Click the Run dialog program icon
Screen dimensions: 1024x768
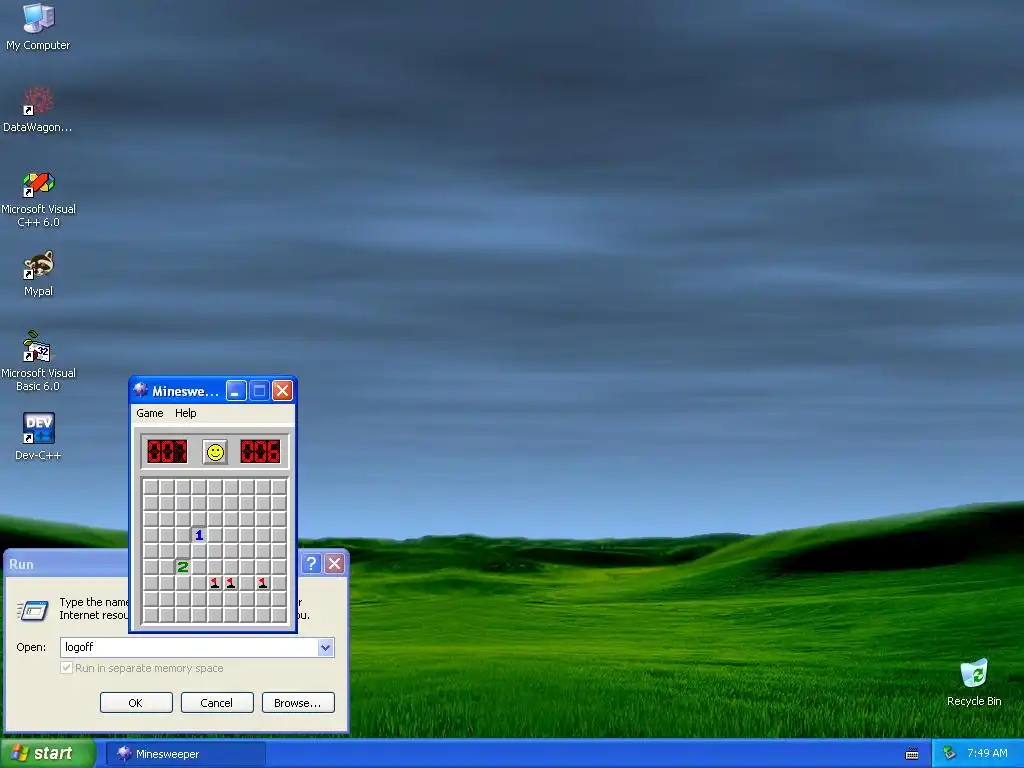click(32, 611)
